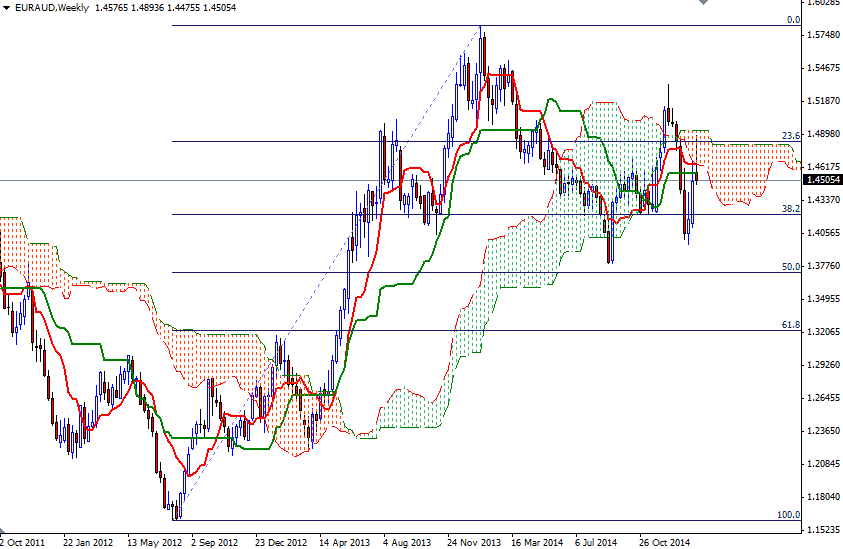Select the 38.2 Fibonacci level label
This screenshot has height=549, width=843.
pos(791,209)
